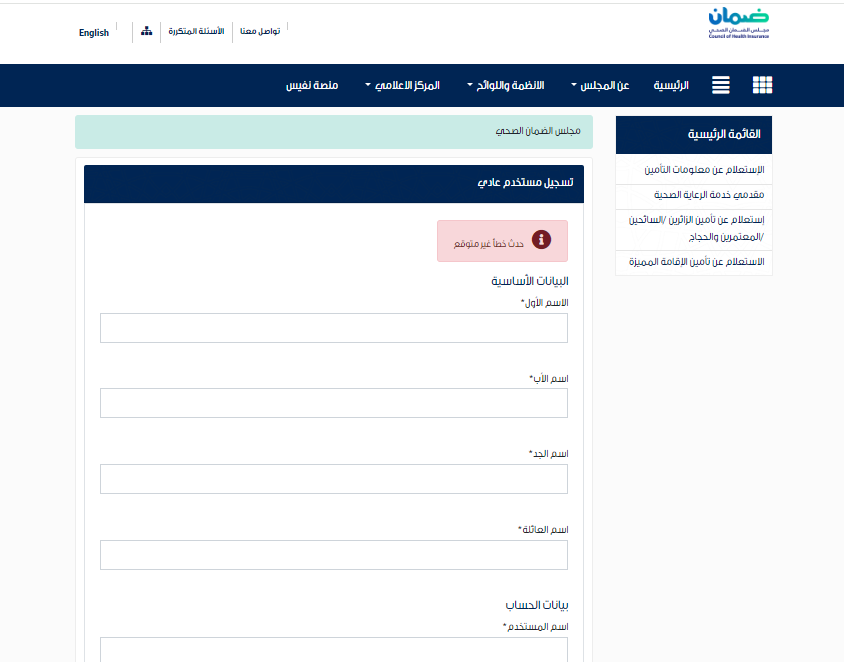This screenshot has height=662, width=844.
Task: Expand the المركز الاعلامي dropdown menu
Action: click(403, 86)
